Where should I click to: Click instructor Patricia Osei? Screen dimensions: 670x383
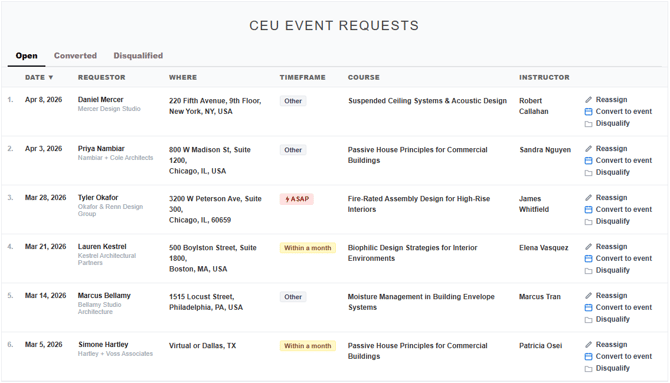coord(541,346)
